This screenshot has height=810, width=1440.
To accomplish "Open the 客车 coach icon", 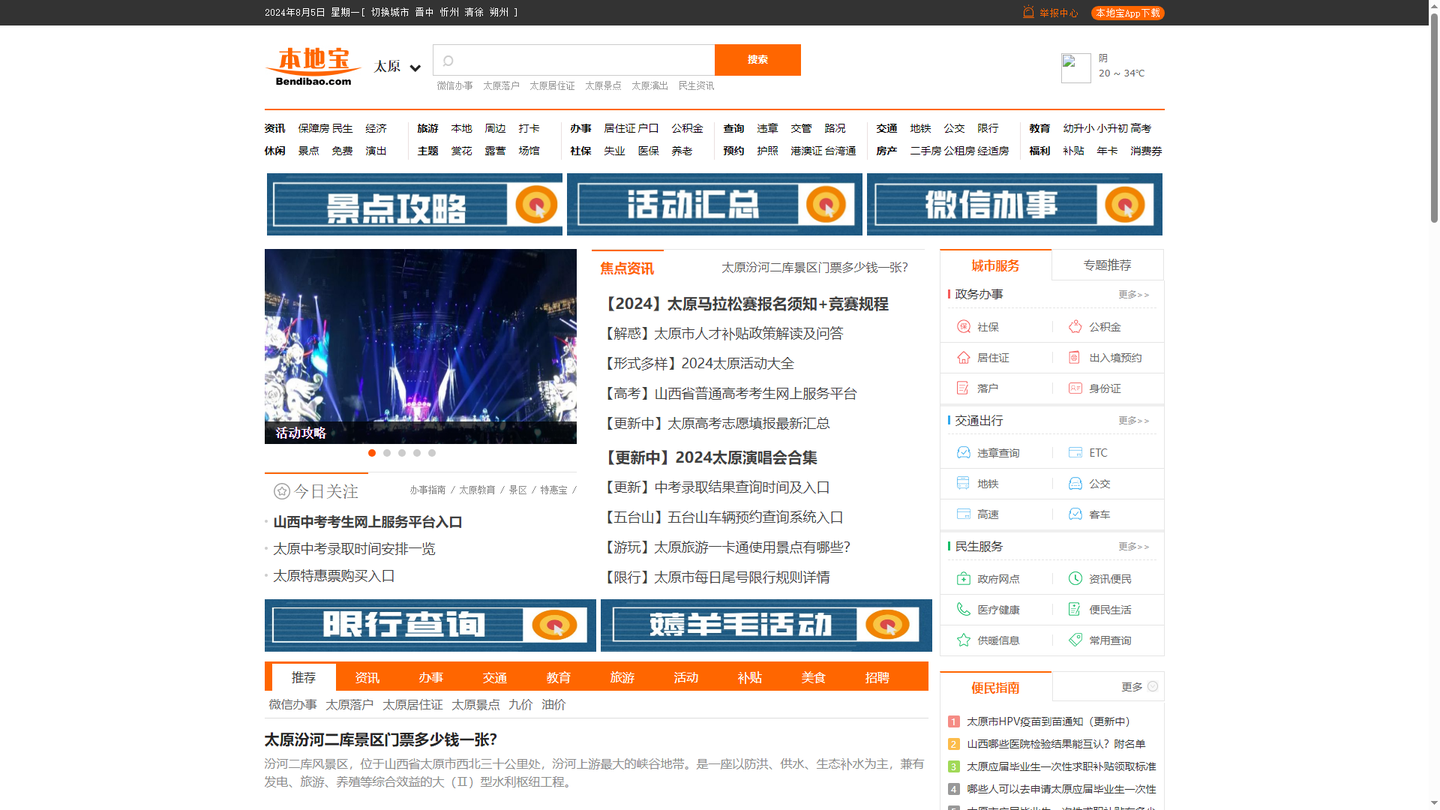I will click(x=1075, y=514).
